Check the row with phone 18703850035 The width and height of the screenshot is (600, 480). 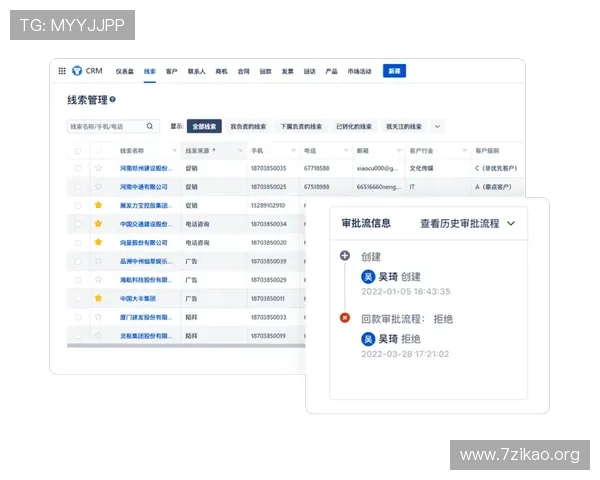pyautogui.click(x=78, y=168)
